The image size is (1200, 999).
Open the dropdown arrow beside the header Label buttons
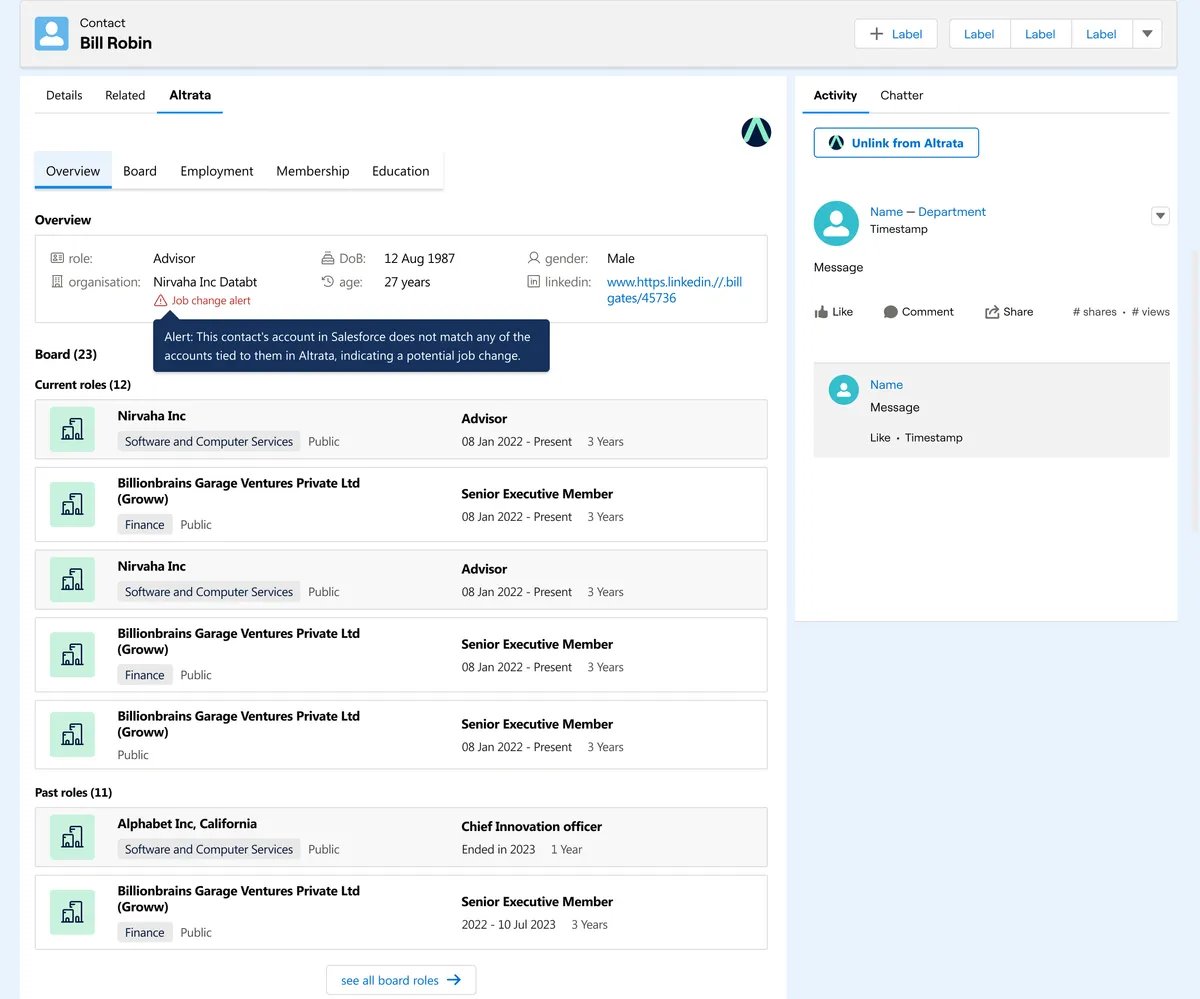[1147, 34]
